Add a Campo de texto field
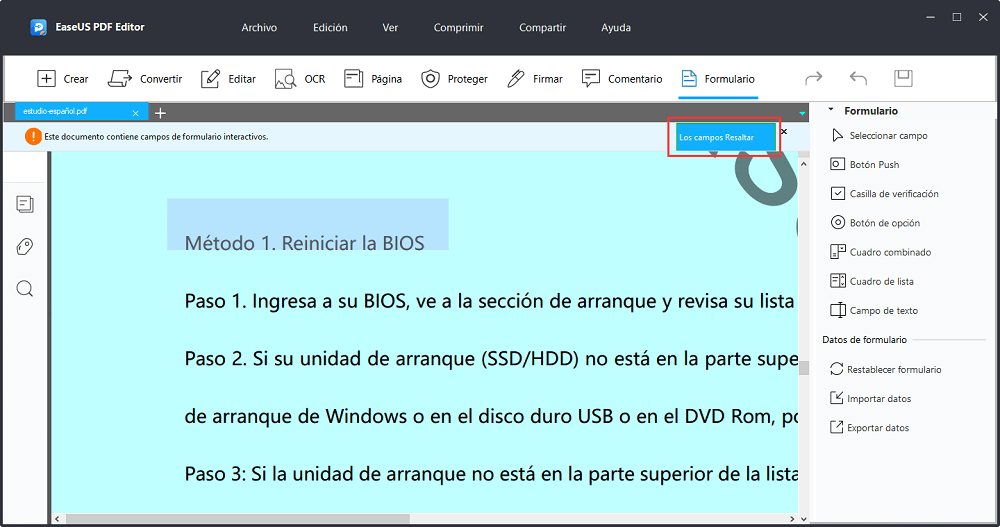The width and height of the screenshot is (1000, 527). point(874,311)
